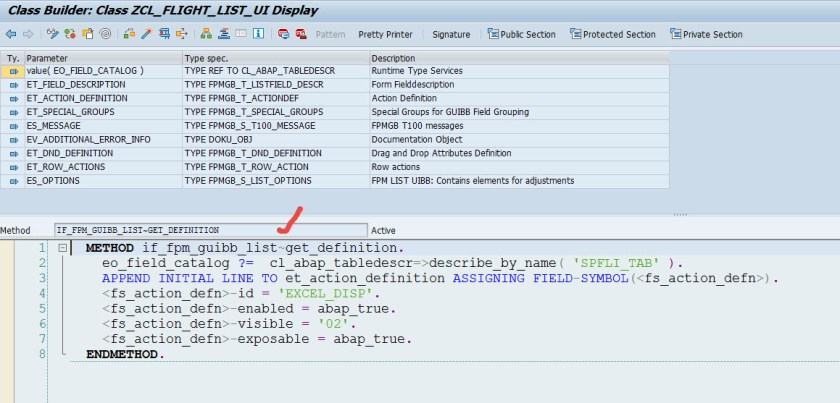Click the Pretty Printer button
The image size is (840, 403).
pos(385,34)
